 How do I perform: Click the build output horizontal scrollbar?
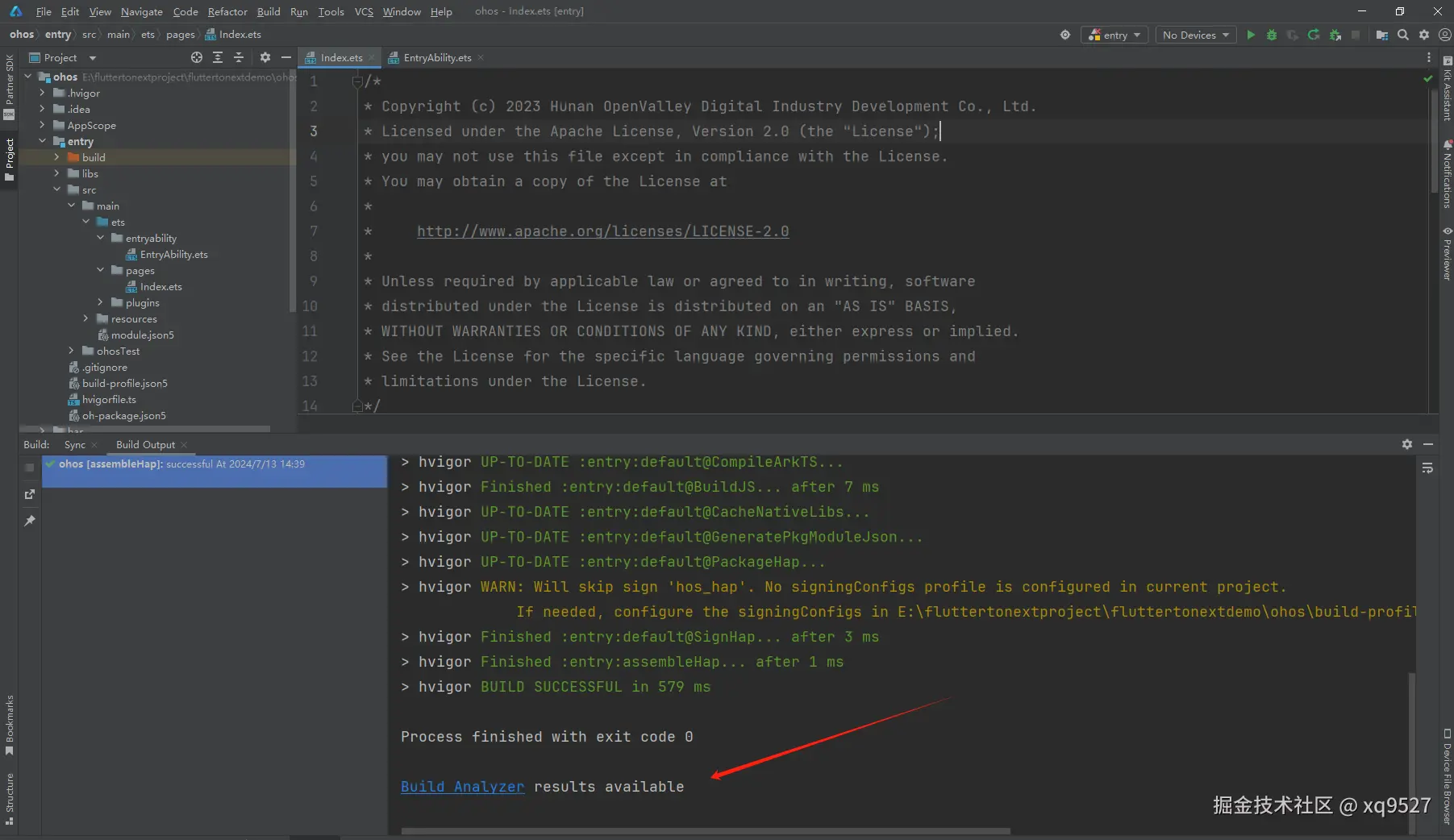pyautogui.click(x=706, y=831)
